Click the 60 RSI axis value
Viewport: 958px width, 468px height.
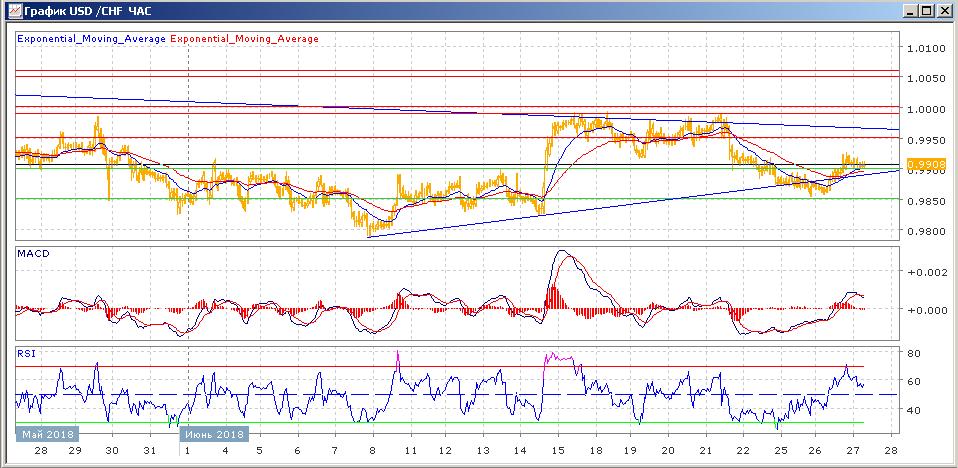pyautogui.click(x=915, y=382)
